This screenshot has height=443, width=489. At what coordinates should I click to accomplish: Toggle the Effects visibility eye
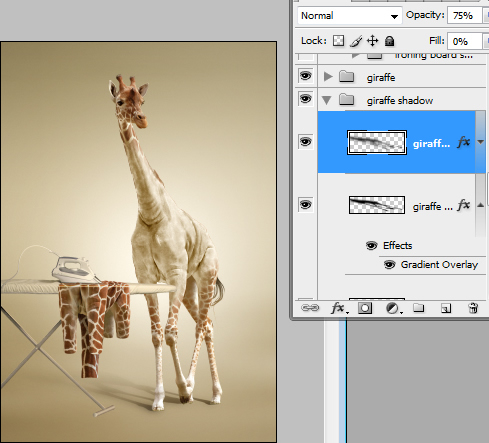click(371, 246)
